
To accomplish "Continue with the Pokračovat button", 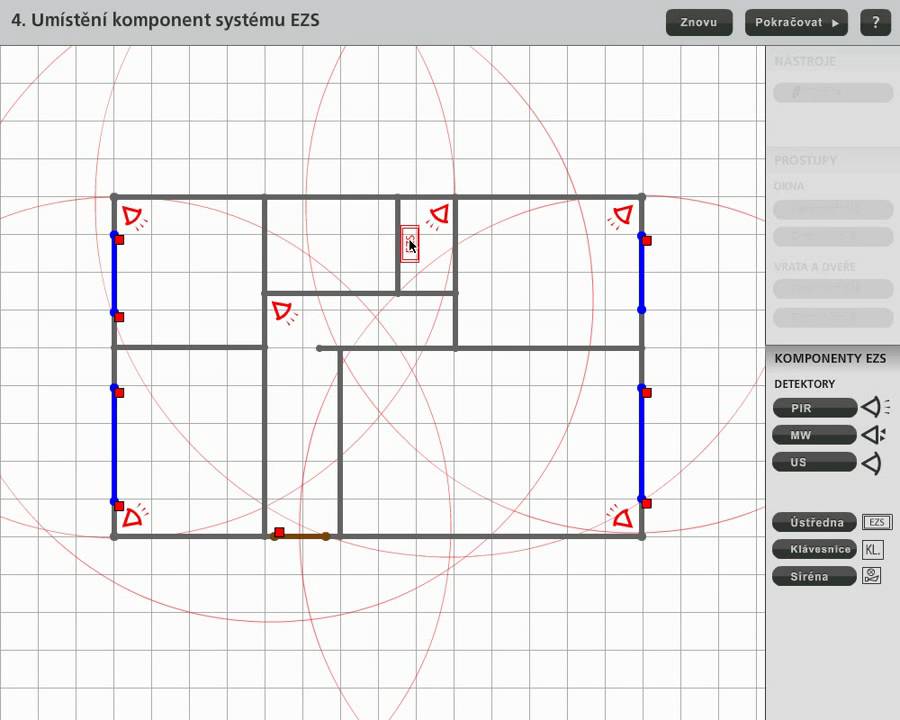I will click(796, 22).
